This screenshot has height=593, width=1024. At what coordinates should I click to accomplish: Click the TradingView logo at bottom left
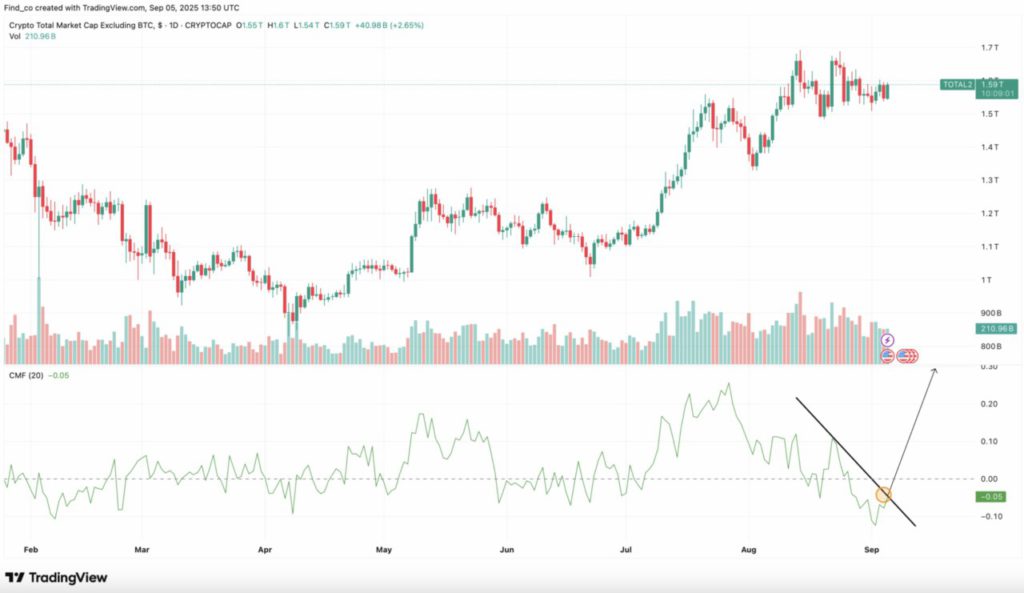coord(56,577)
